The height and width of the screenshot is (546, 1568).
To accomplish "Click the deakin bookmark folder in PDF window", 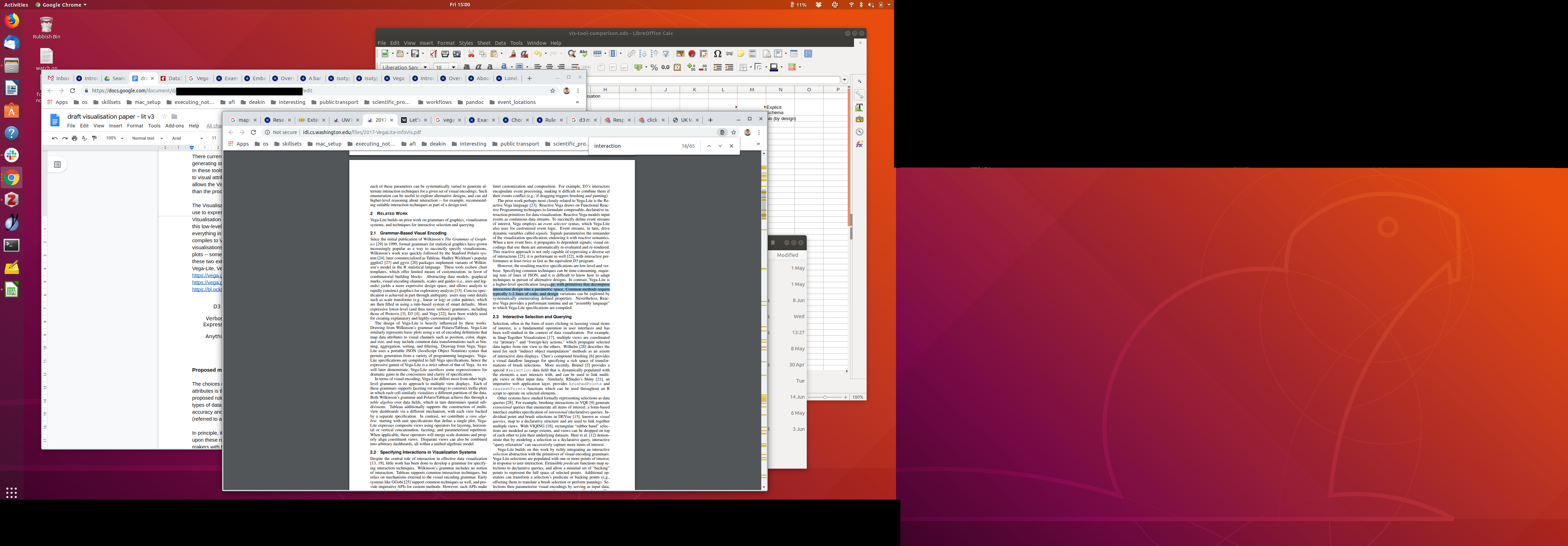I will click(x=437, y=144).
